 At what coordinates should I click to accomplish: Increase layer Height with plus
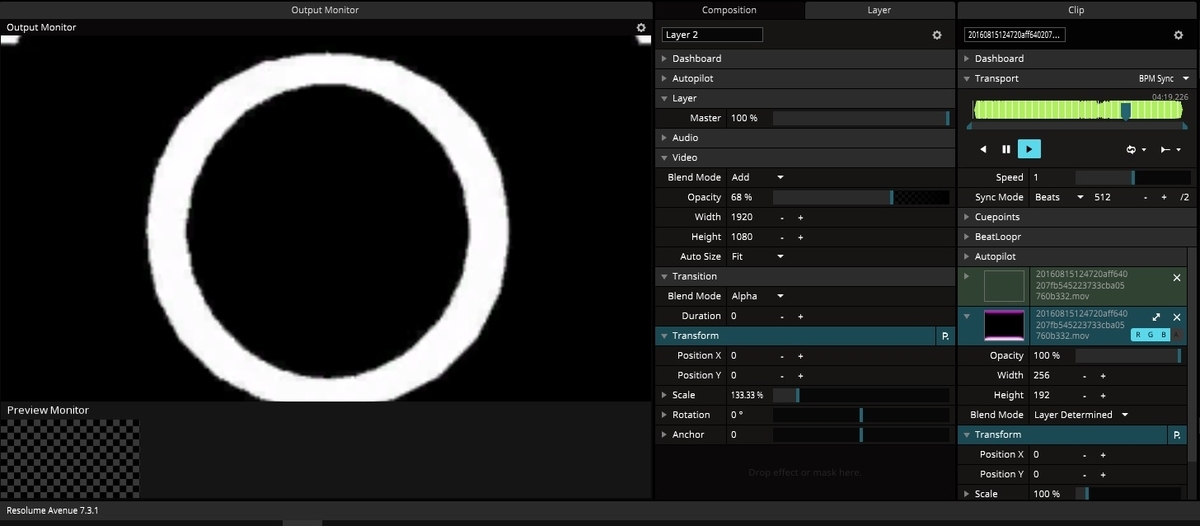click(x=800, y=237)
